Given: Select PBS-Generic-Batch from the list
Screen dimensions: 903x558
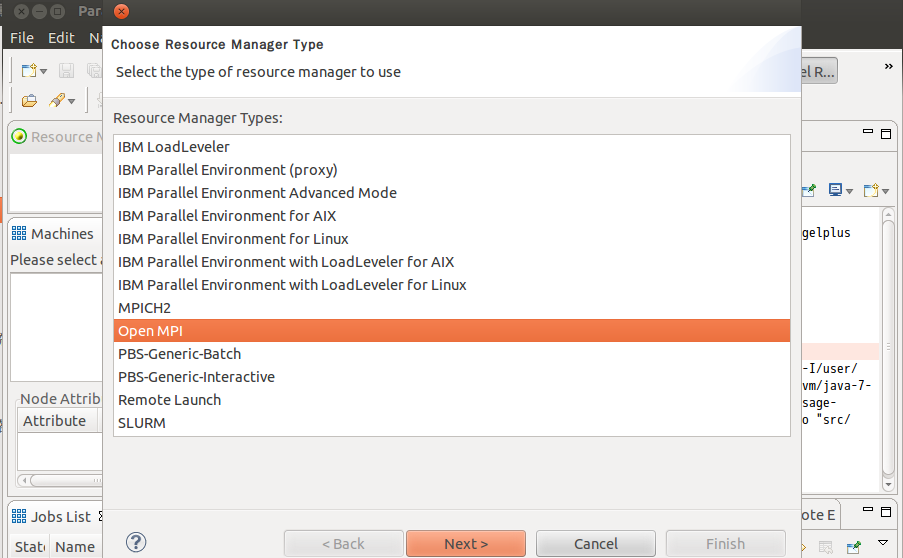Looking at the screenshot, I should point(452,354).
